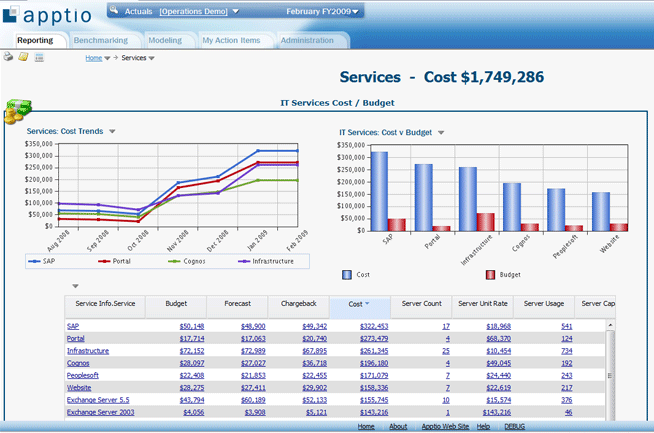Image resolution: width=654 pixels, height=433 pixels.
Task: Click the money stack coins icon
Action: coord(18,112)
